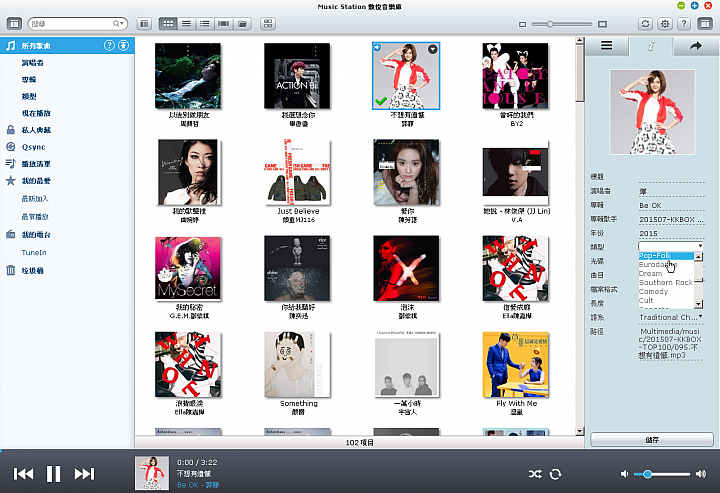Mute with the low-volume speaker icon
720x493 pixels.
[x=624, y=474]
